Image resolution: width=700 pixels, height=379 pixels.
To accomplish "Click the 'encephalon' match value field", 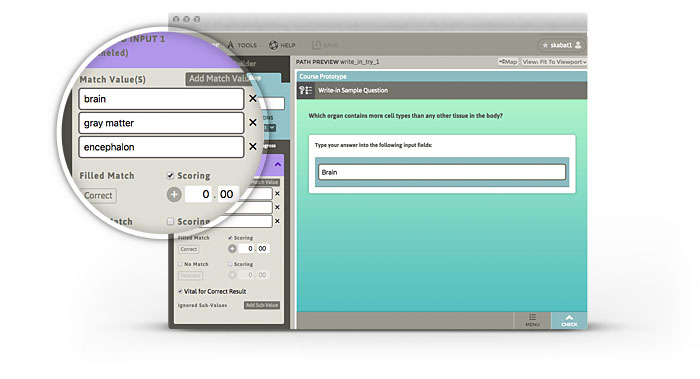I will point(161,147).
